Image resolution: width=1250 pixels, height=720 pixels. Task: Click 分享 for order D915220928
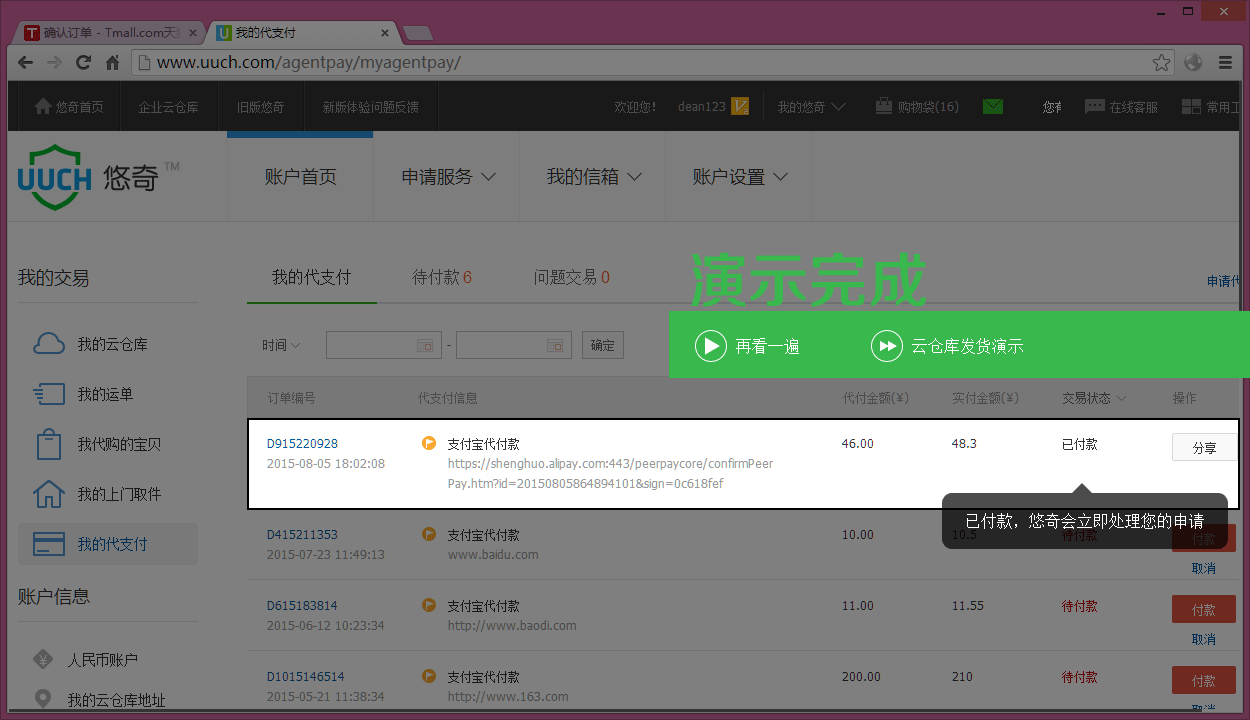coord(1204,448)
